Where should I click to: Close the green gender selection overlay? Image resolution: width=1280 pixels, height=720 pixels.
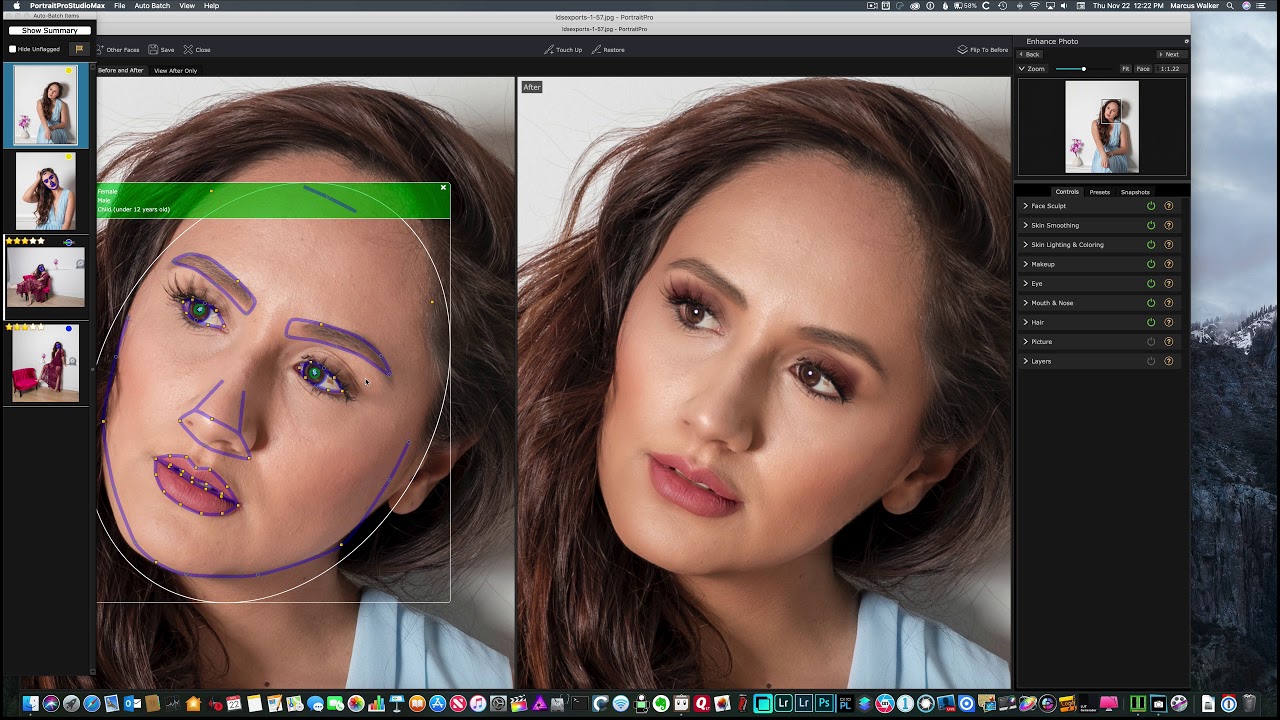(x=443, y=187)
